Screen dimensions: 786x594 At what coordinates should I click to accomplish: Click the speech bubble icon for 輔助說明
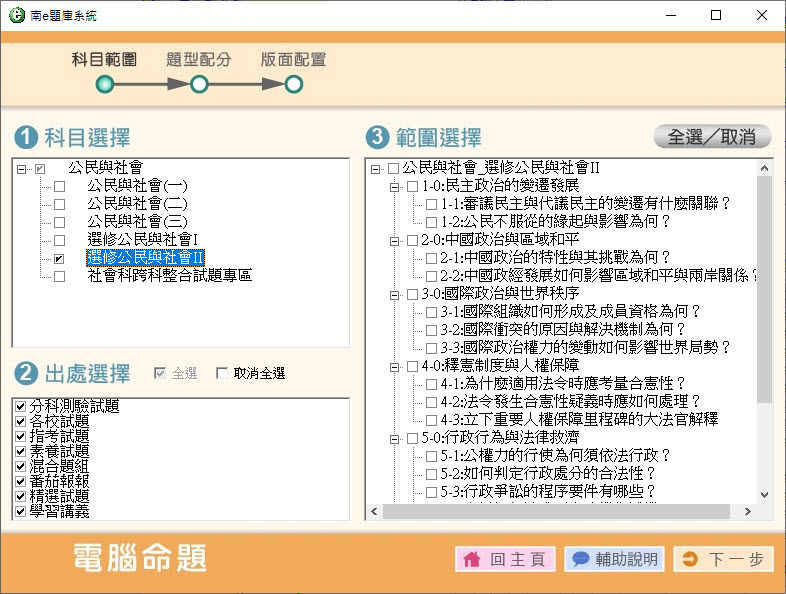[580, 560]
